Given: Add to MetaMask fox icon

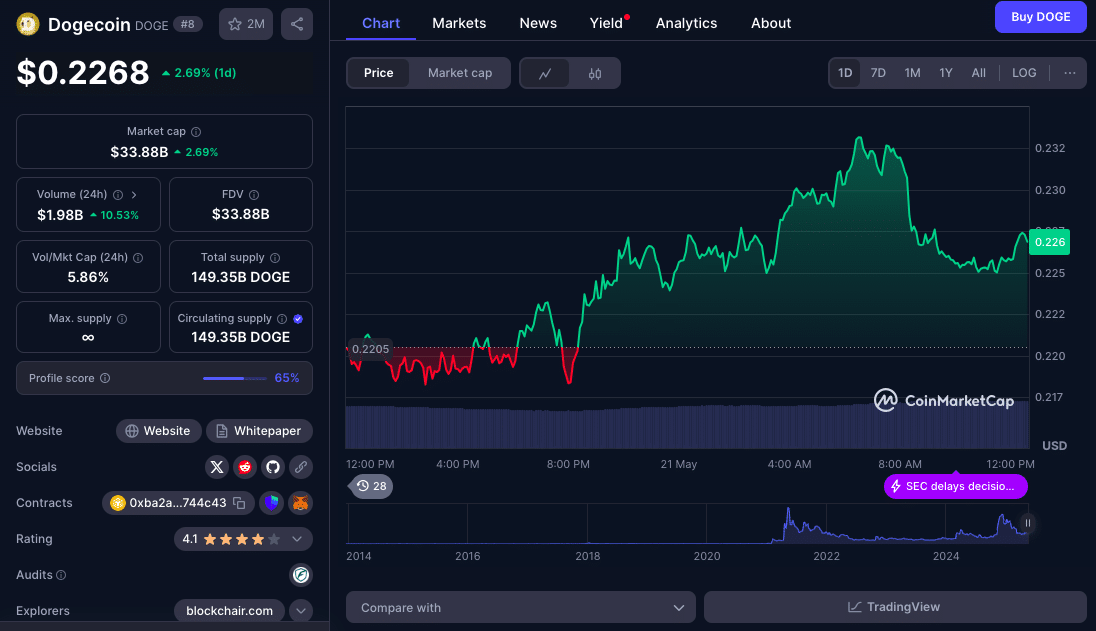Looking at the screenshot, I should click(x=301, y=503).
